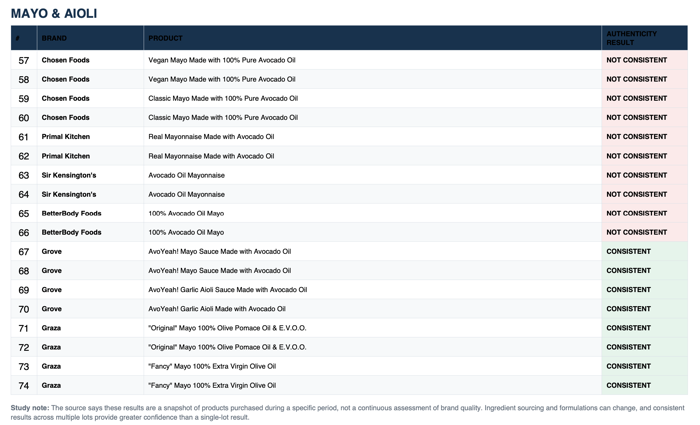The image size is (700, 425).
Task: Click NOT CONSISTENT result in row 60
Action: [636, 117]
